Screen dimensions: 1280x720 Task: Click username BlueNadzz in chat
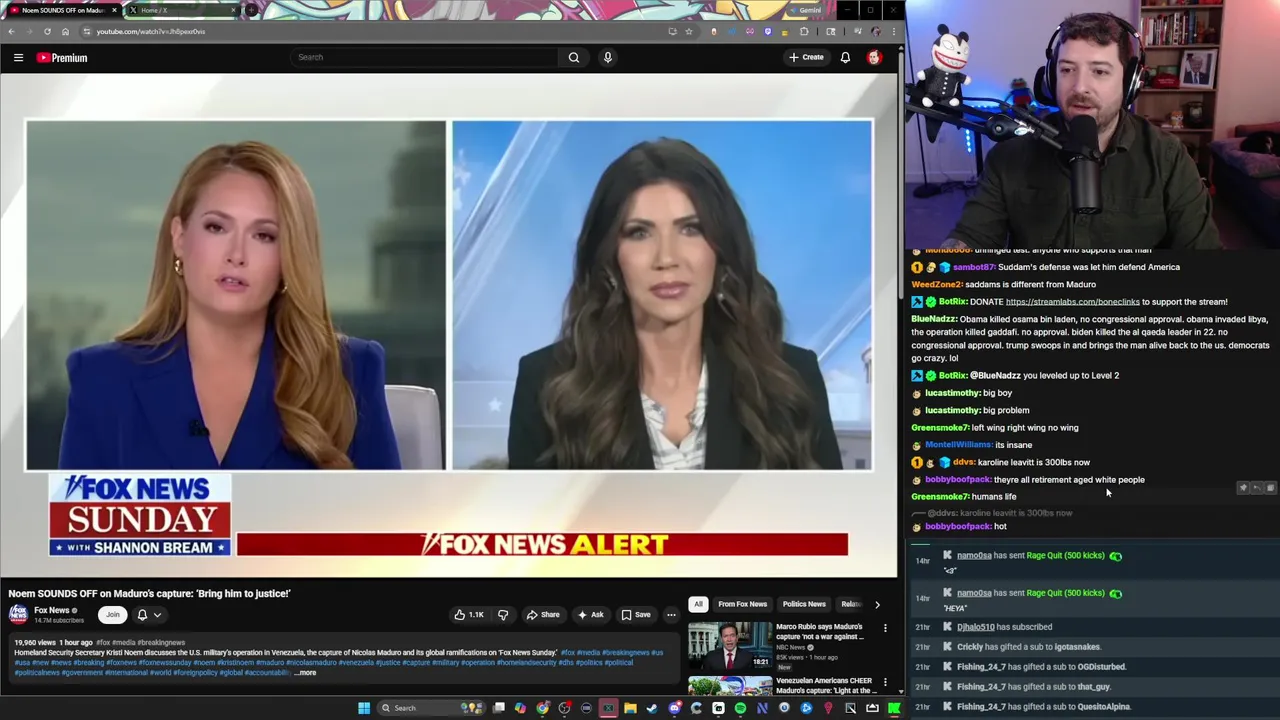point(934,319)
